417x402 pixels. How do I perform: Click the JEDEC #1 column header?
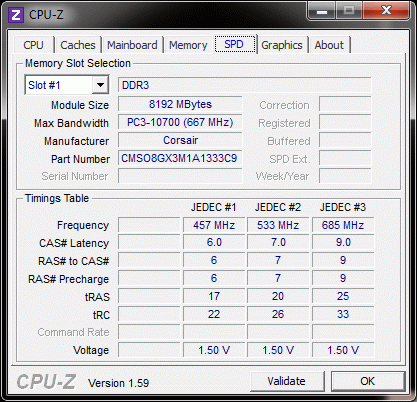213,207
